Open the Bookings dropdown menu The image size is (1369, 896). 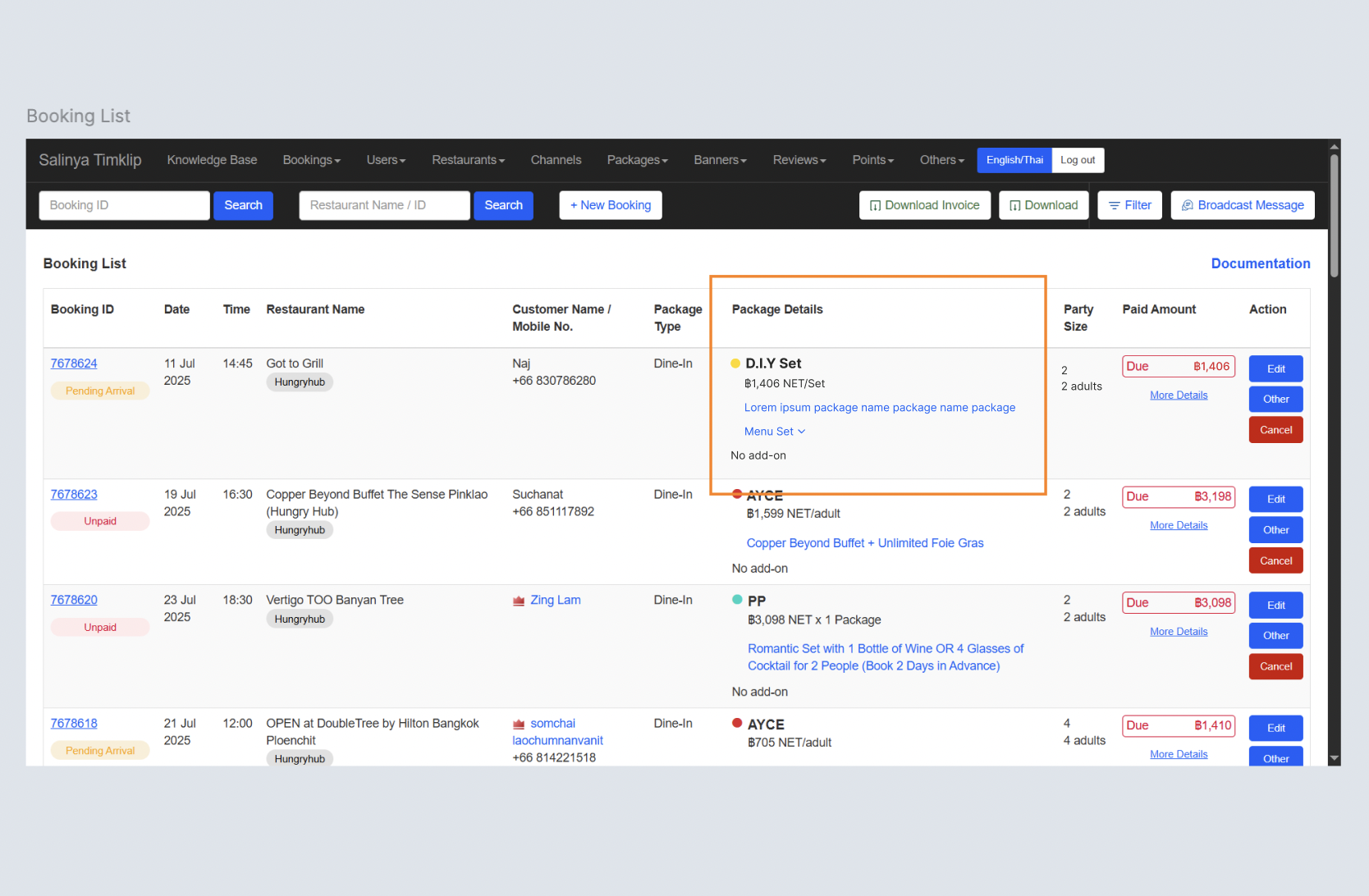coord(311,160)
